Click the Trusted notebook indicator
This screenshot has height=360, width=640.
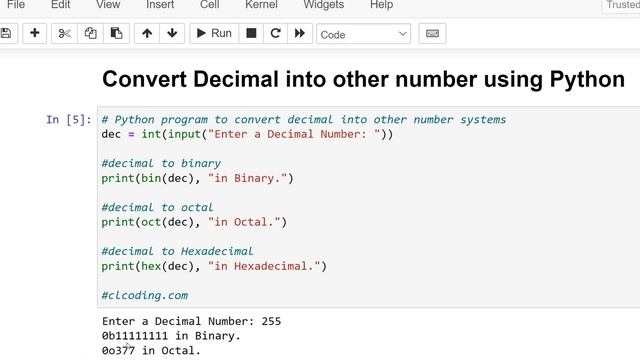click(x=621, y=5)
